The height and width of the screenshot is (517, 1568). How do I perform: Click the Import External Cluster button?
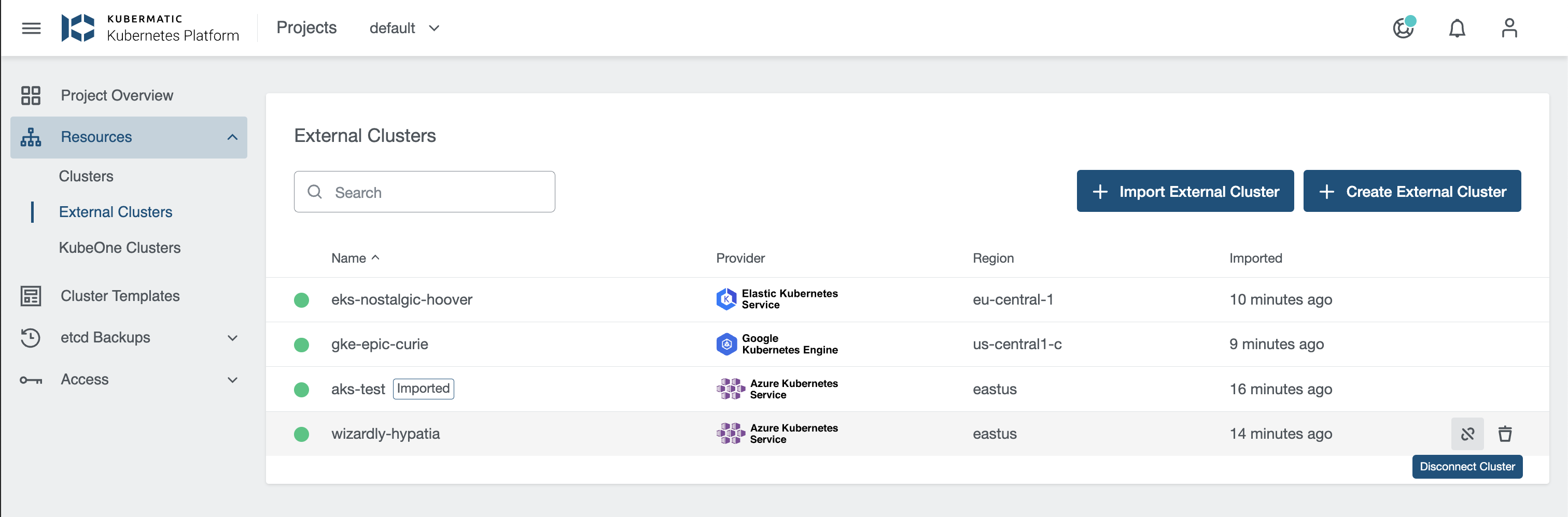point(1184,191)
